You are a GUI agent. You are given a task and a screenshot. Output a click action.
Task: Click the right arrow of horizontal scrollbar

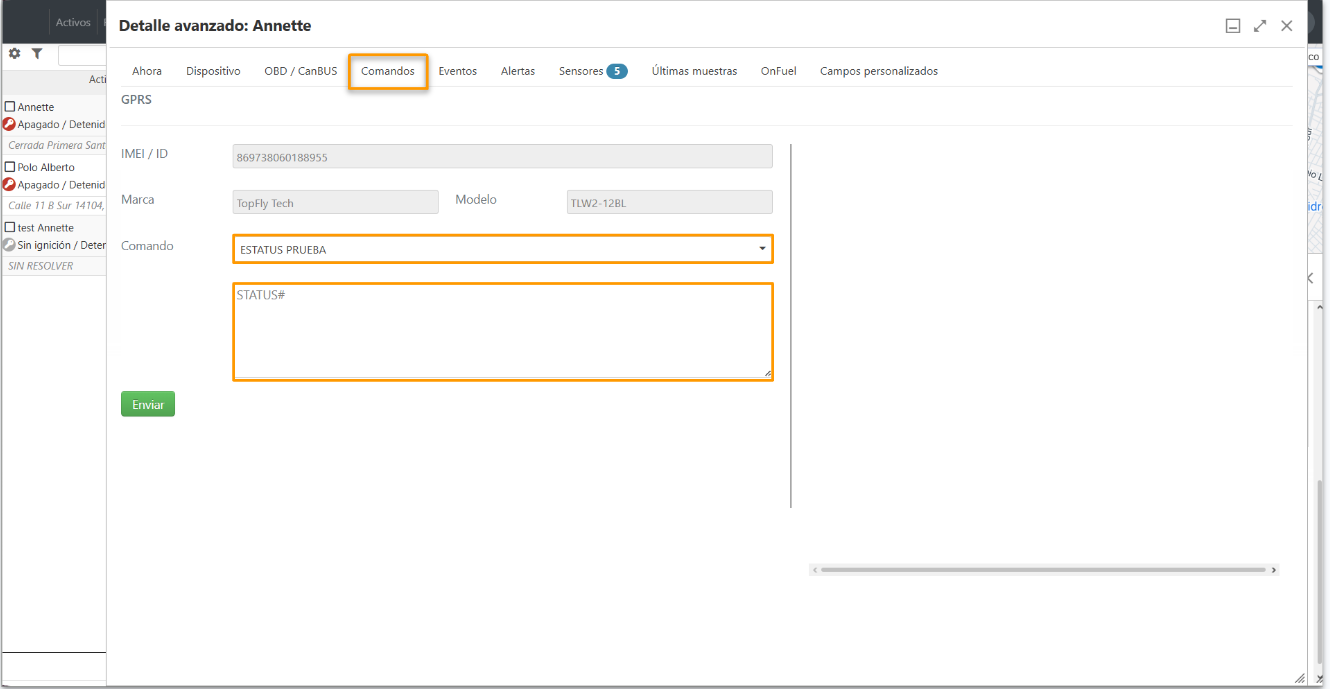tap(1274, 570)
